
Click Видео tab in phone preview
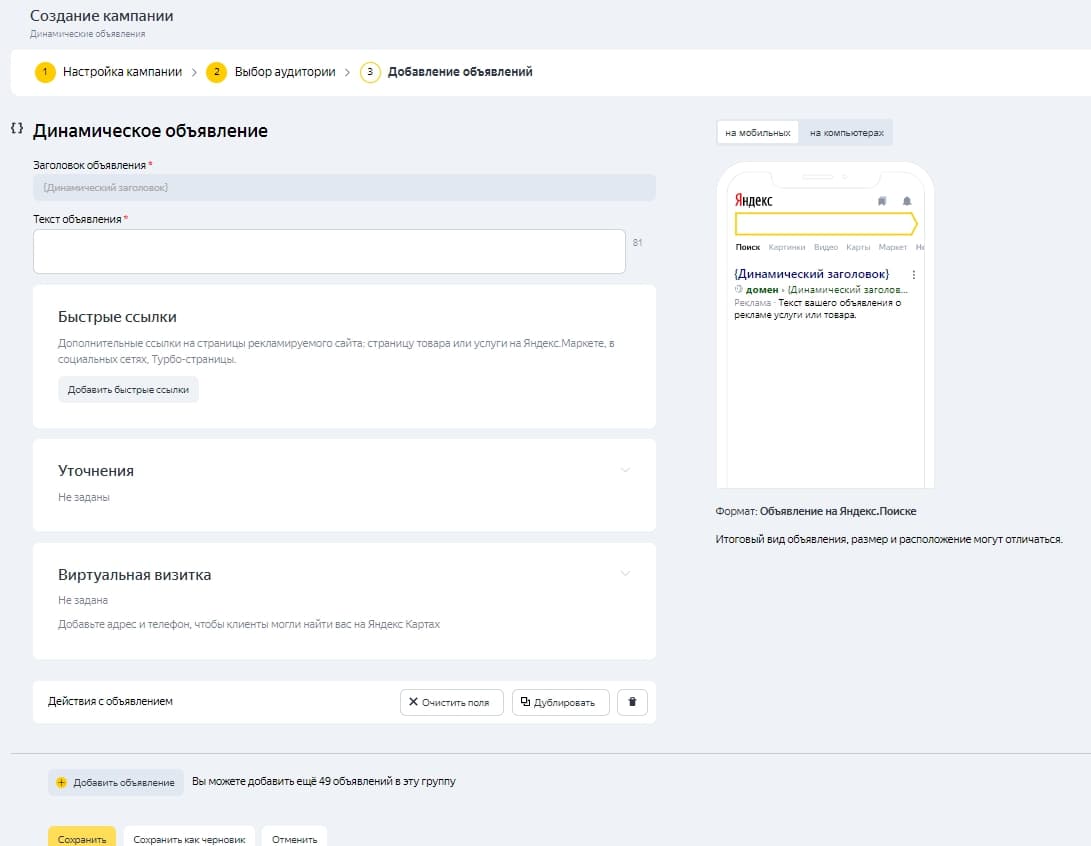click(x=825, y=247)
